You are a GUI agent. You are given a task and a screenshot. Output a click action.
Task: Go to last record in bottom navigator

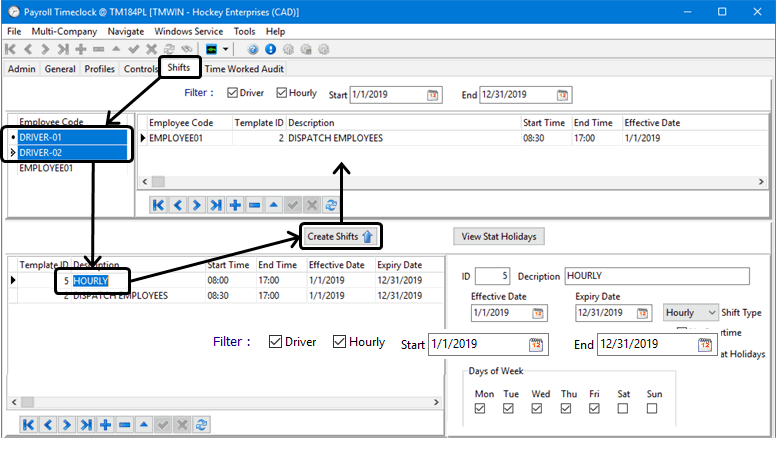click(x=85, y=425)
